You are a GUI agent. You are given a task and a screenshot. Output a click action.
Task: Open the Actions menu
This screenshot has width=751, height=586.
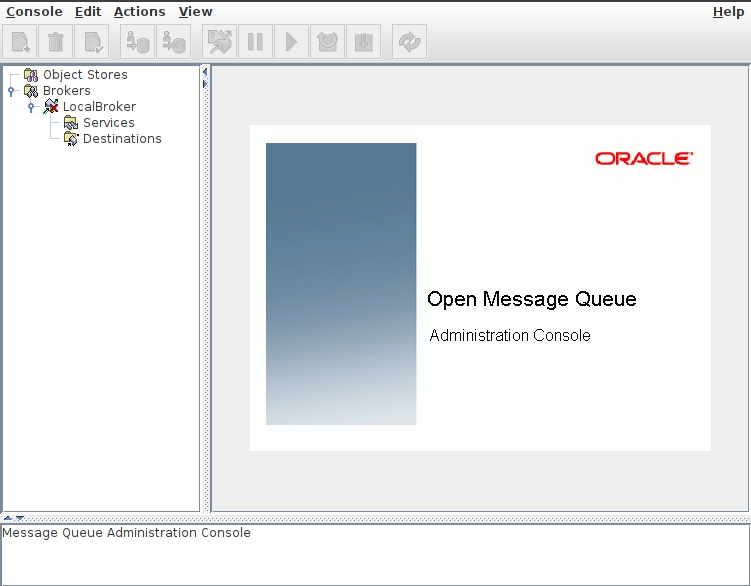[x=139, y=12]
